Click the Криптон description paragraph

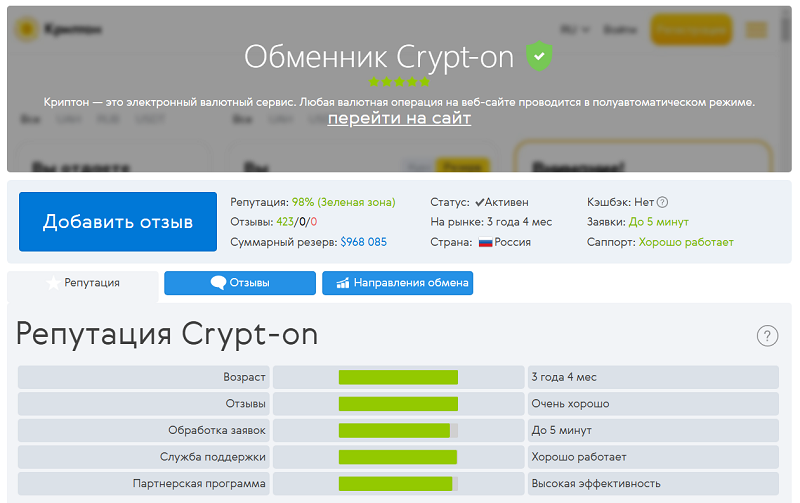pos(399,102)
